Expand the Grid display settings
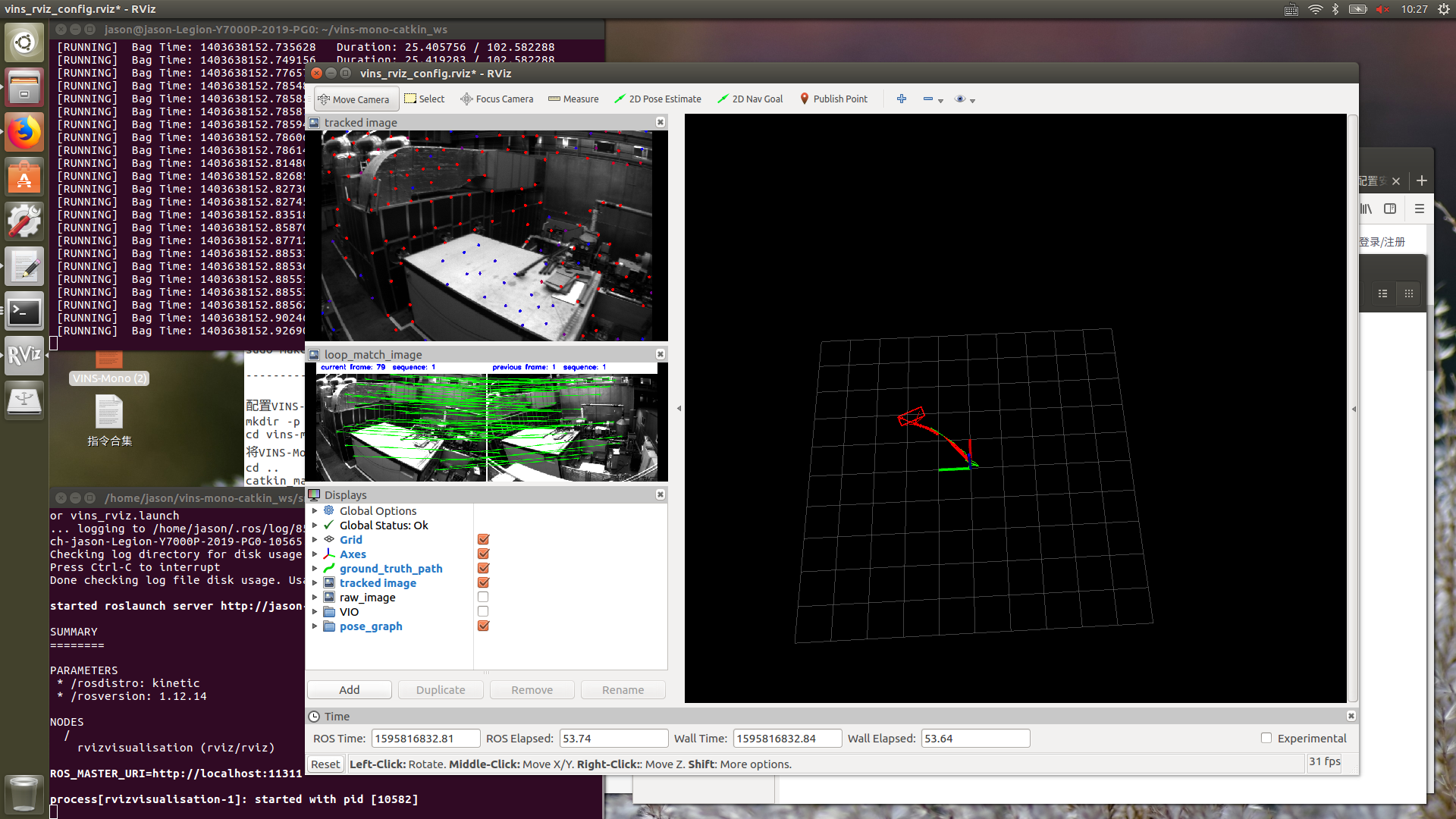Viewport: 1456px width, 819px height. coord(313,539)
